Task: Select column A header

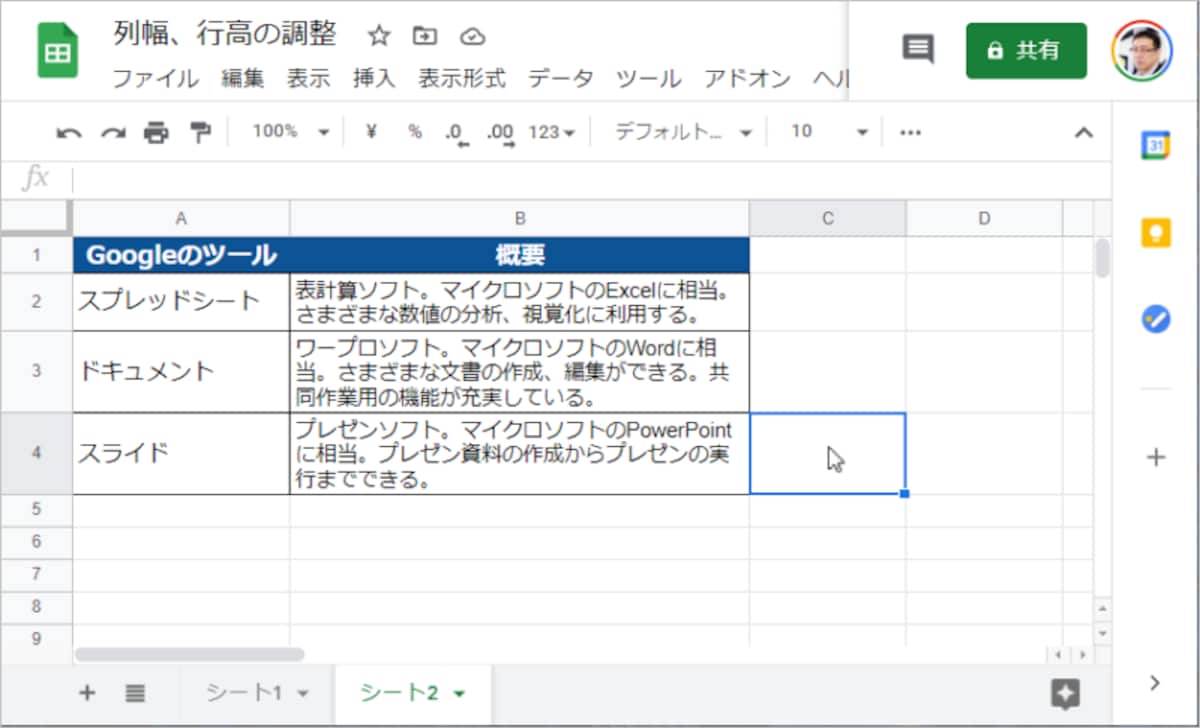Action: tap(181, 218)
